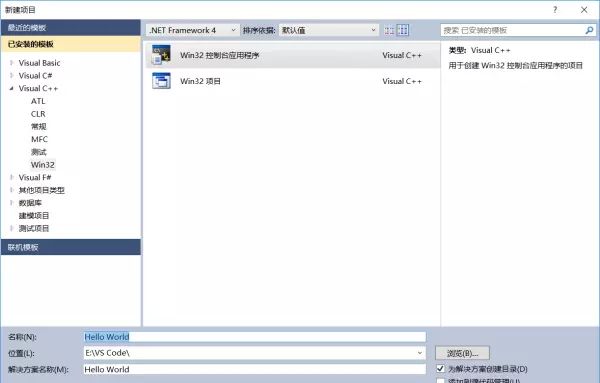Image resolution: width=600 pixels, height=383 pixels.
Task: Open the .NET Framework 4 dropdown
Action: point(192,30)
